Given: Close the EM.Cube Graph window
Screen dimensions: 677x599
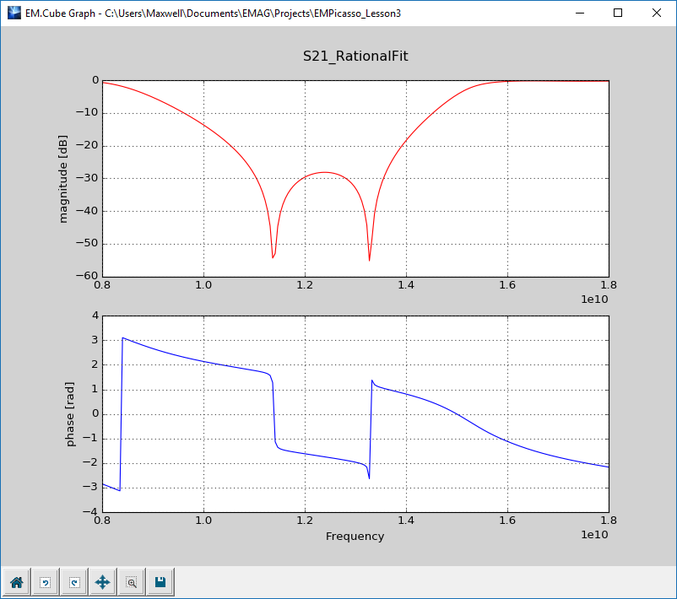Looking at the screenshot, I should click(656, 13).
